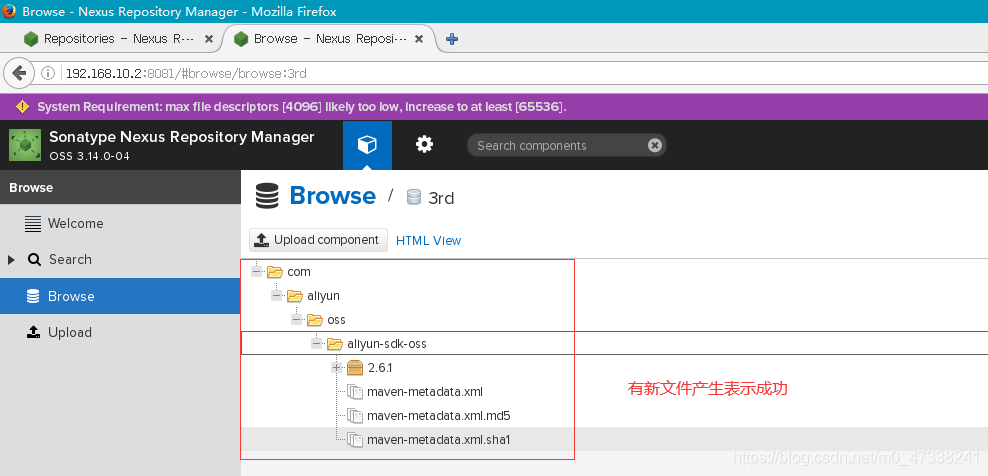The width and height of the screenshot is (988, 476).
Task: Clear the search components field
Action: (655, 146)
